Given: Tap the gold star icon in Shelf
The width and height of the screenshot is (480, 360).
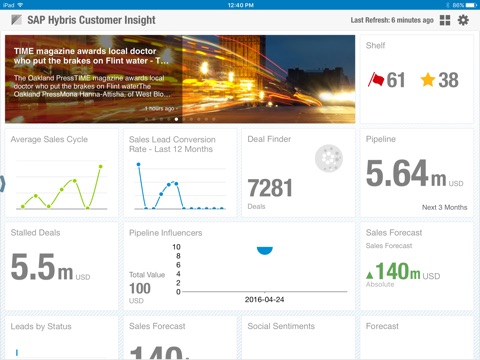Looking at the screenshot, I should point(428,80).
